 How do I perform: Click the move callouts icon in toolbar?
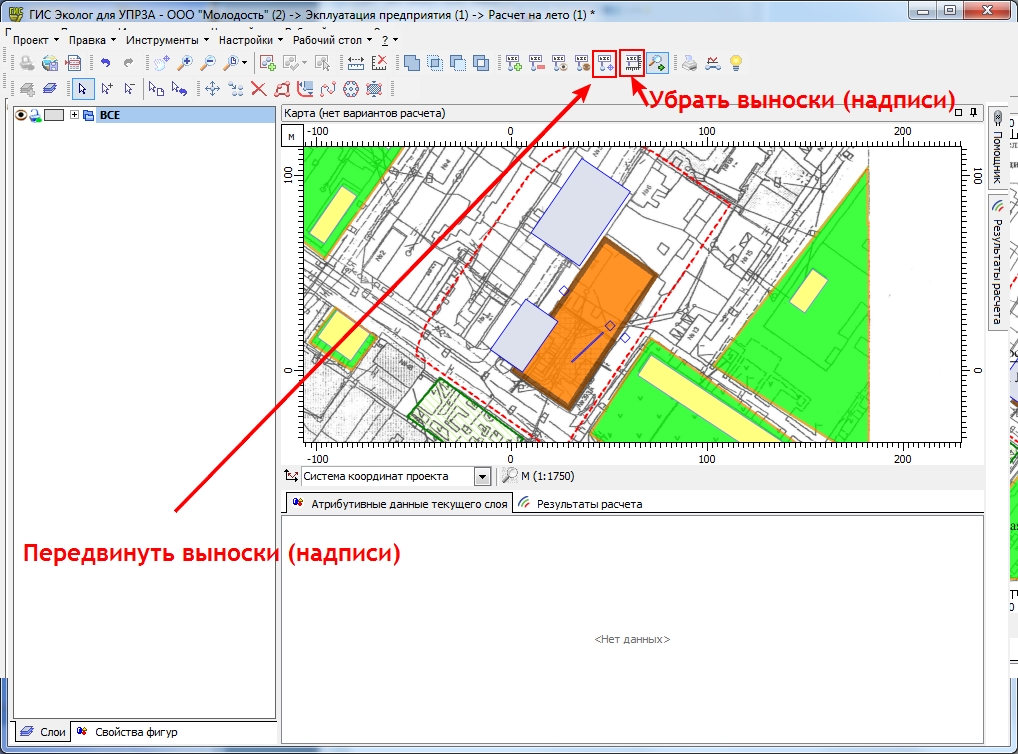point(604,63)
